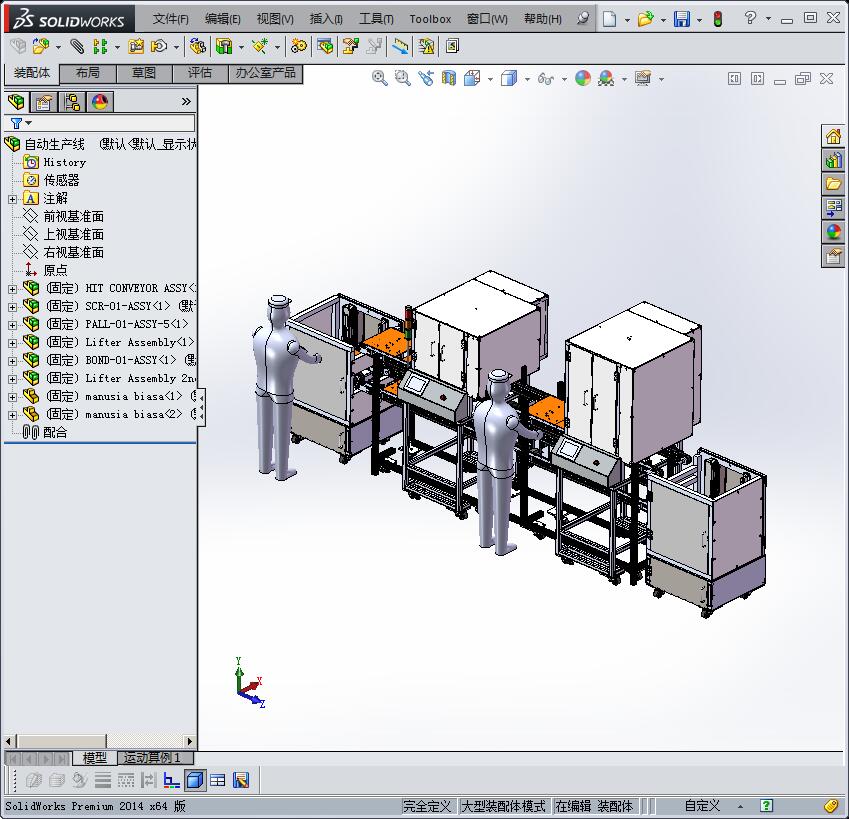The width and height of the screenshot is (849, 819).
Task: Expand the PALL-01-ASSY-5<1> node
Action: (12, 325)
